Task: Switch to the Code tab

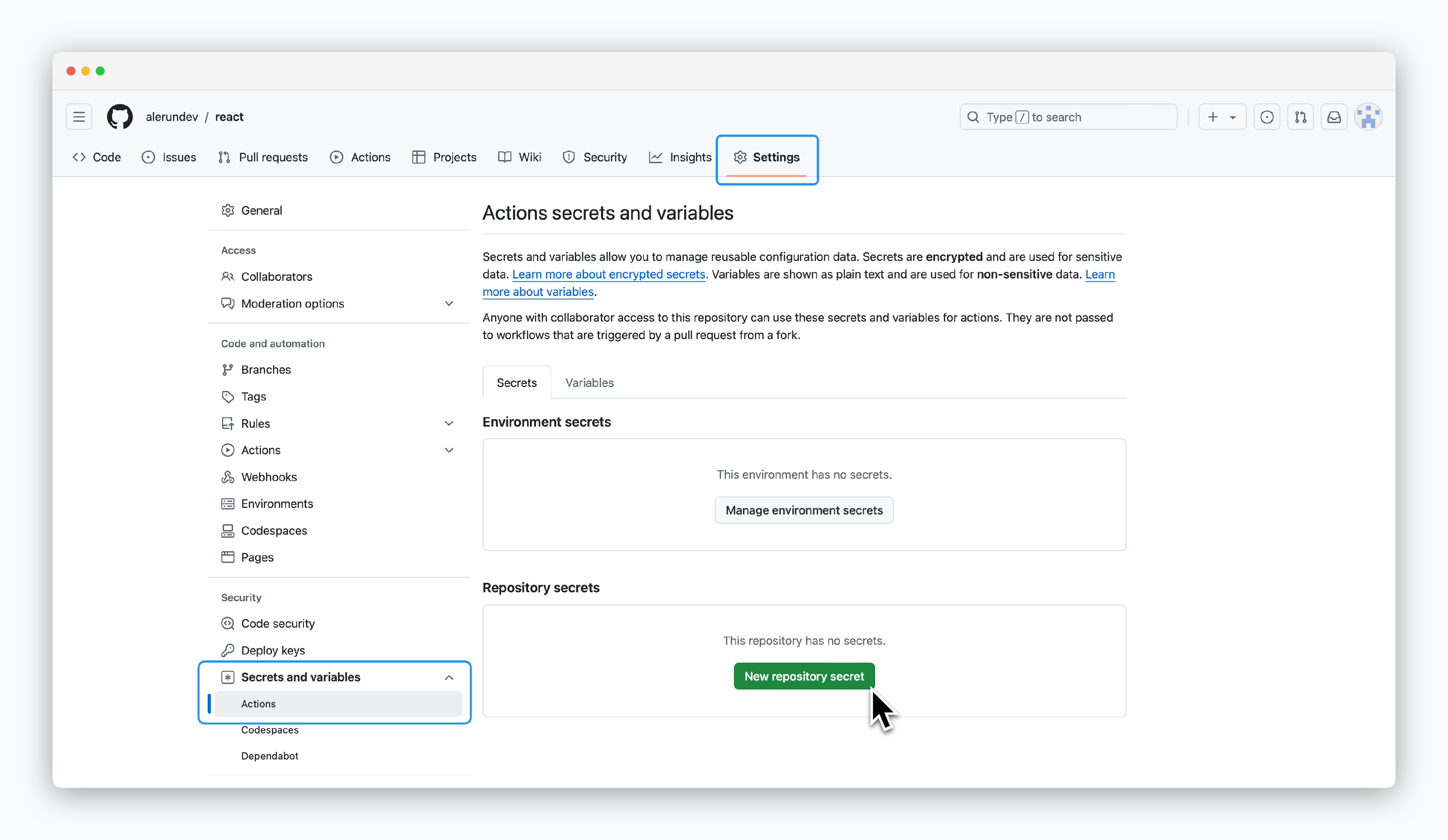Action: pos(96,157)
